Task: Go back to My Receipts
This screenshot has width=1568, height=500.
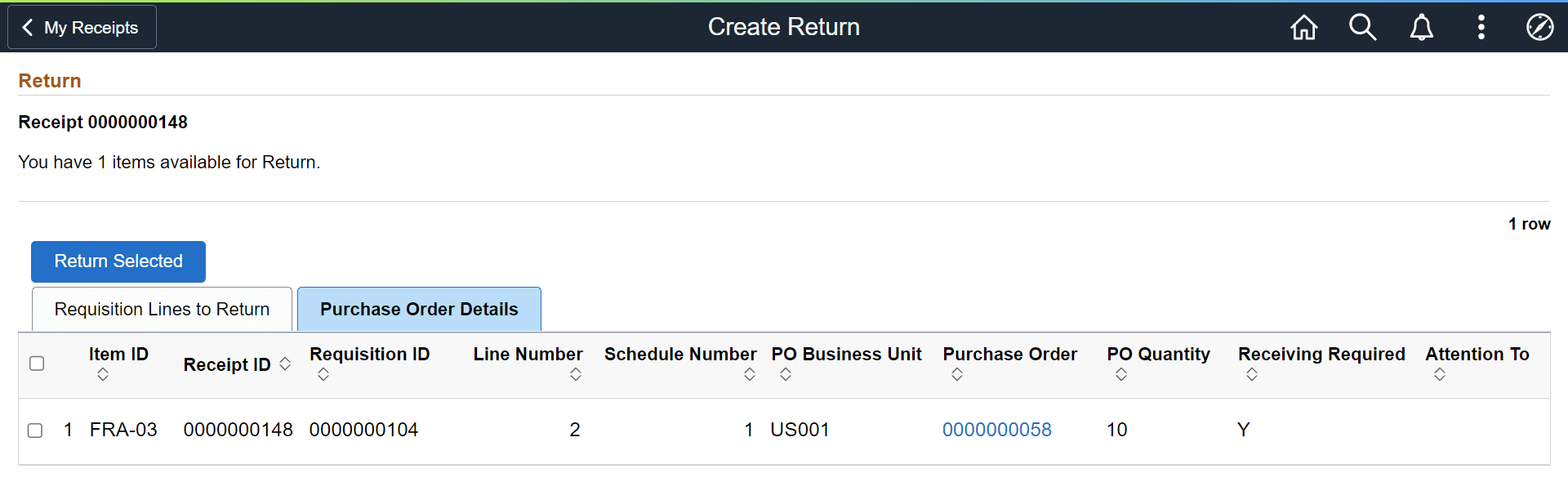Action: pos(82,27)
